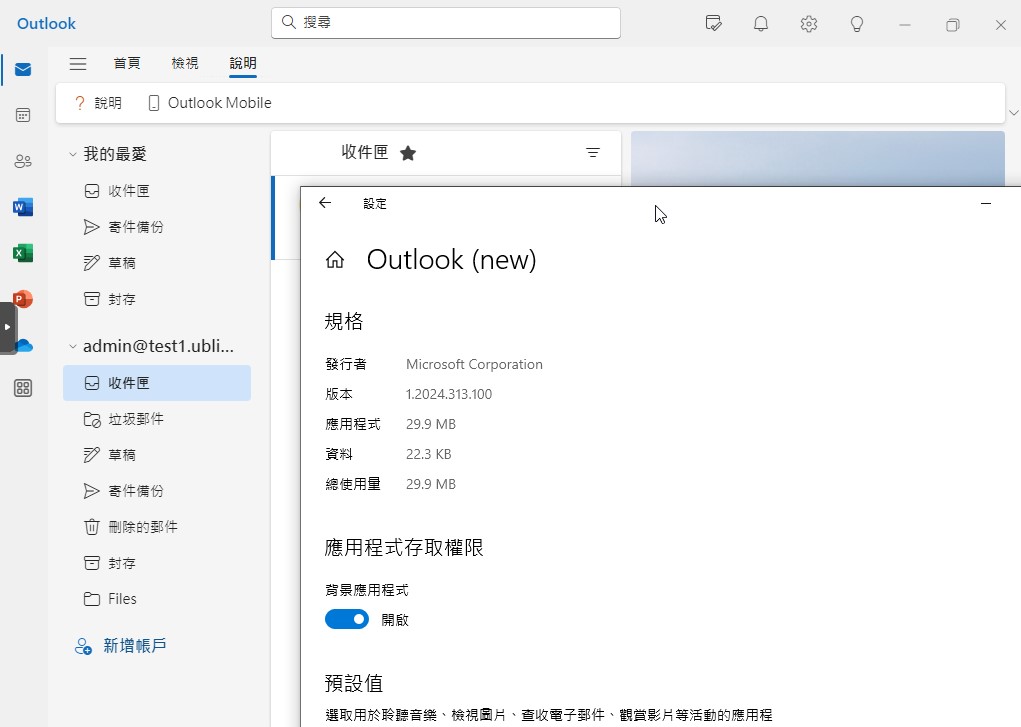The height and width of the screenshot is (727, 1021).
Task: Open the inbox filter icon
Action: (x=593, y=153)
